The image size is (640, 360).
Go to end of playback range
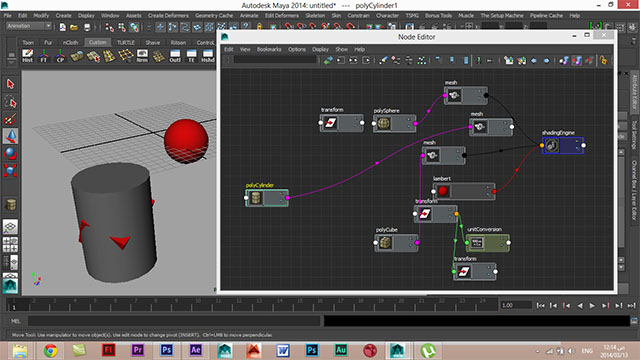pos(631,306)
